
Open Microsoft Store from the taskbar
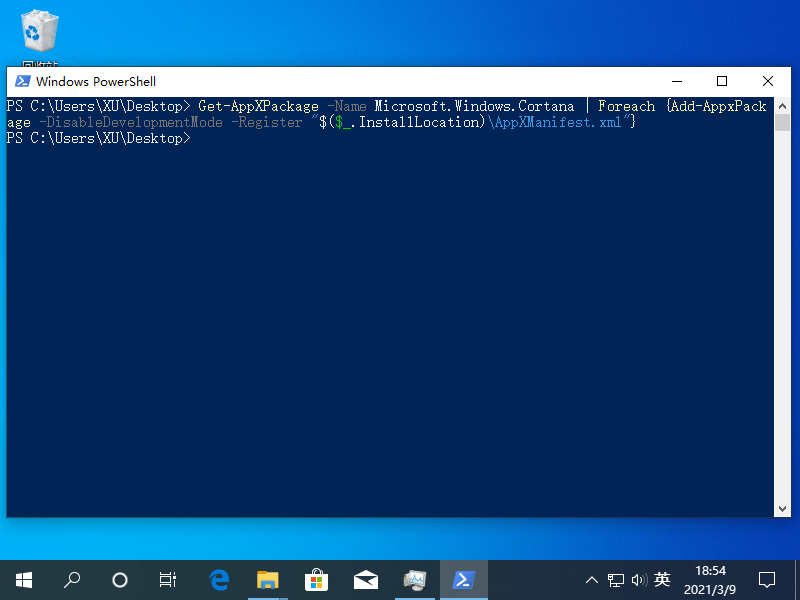[316, 579]
